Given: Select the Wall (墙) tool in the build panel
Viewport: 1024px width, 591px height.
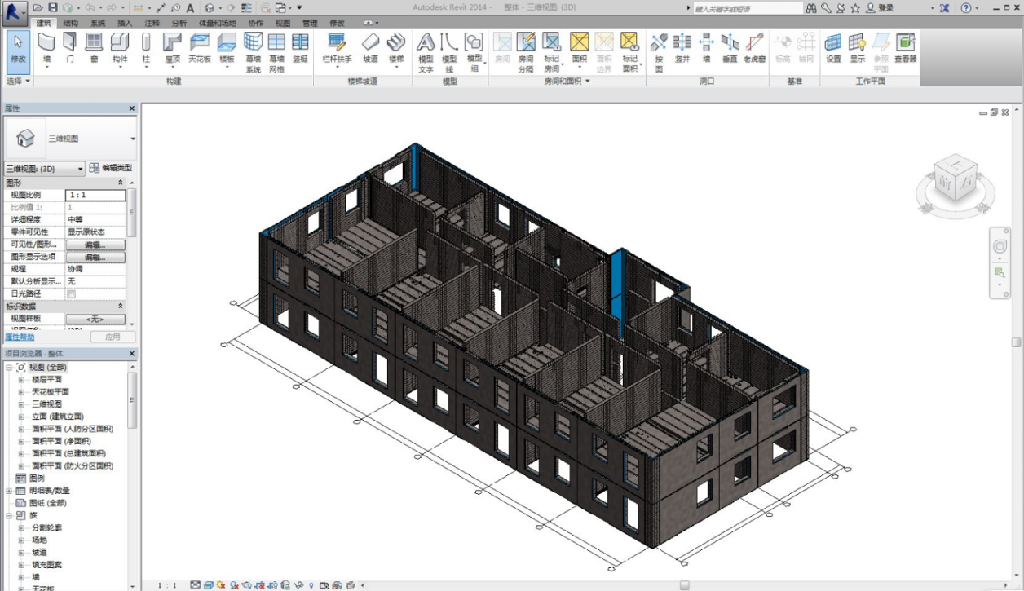Looking at the screenshot, I should click(x=46, y=50).
